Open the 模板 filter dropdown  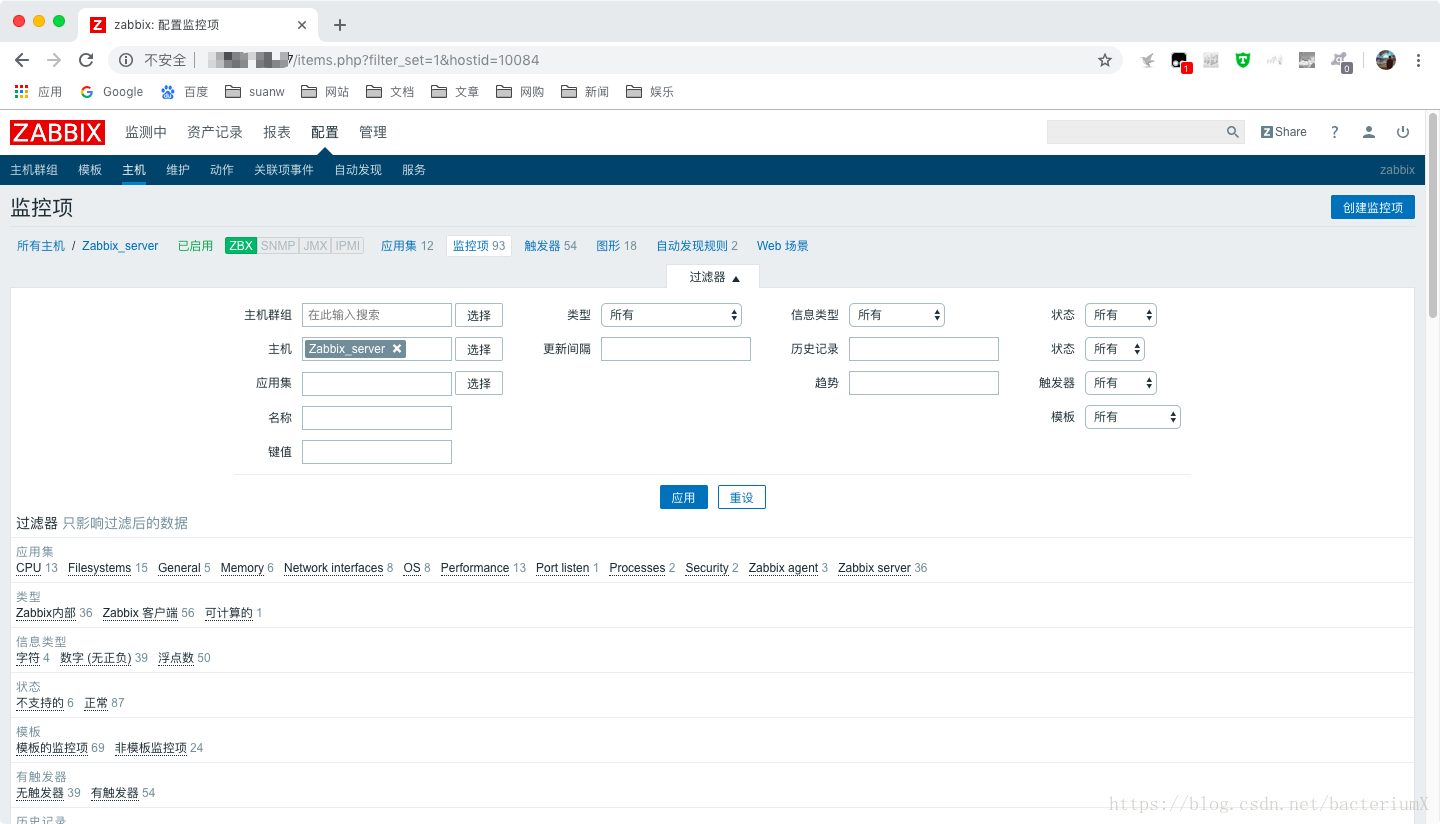click(x=1133, y=417)
